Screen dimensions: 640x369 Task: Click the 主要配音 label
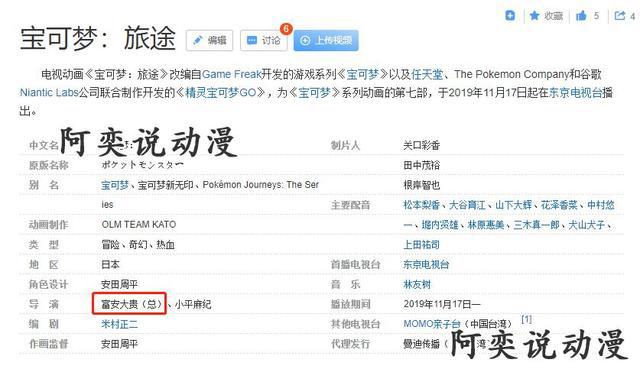pyautogui.click(x=350, y=205)
